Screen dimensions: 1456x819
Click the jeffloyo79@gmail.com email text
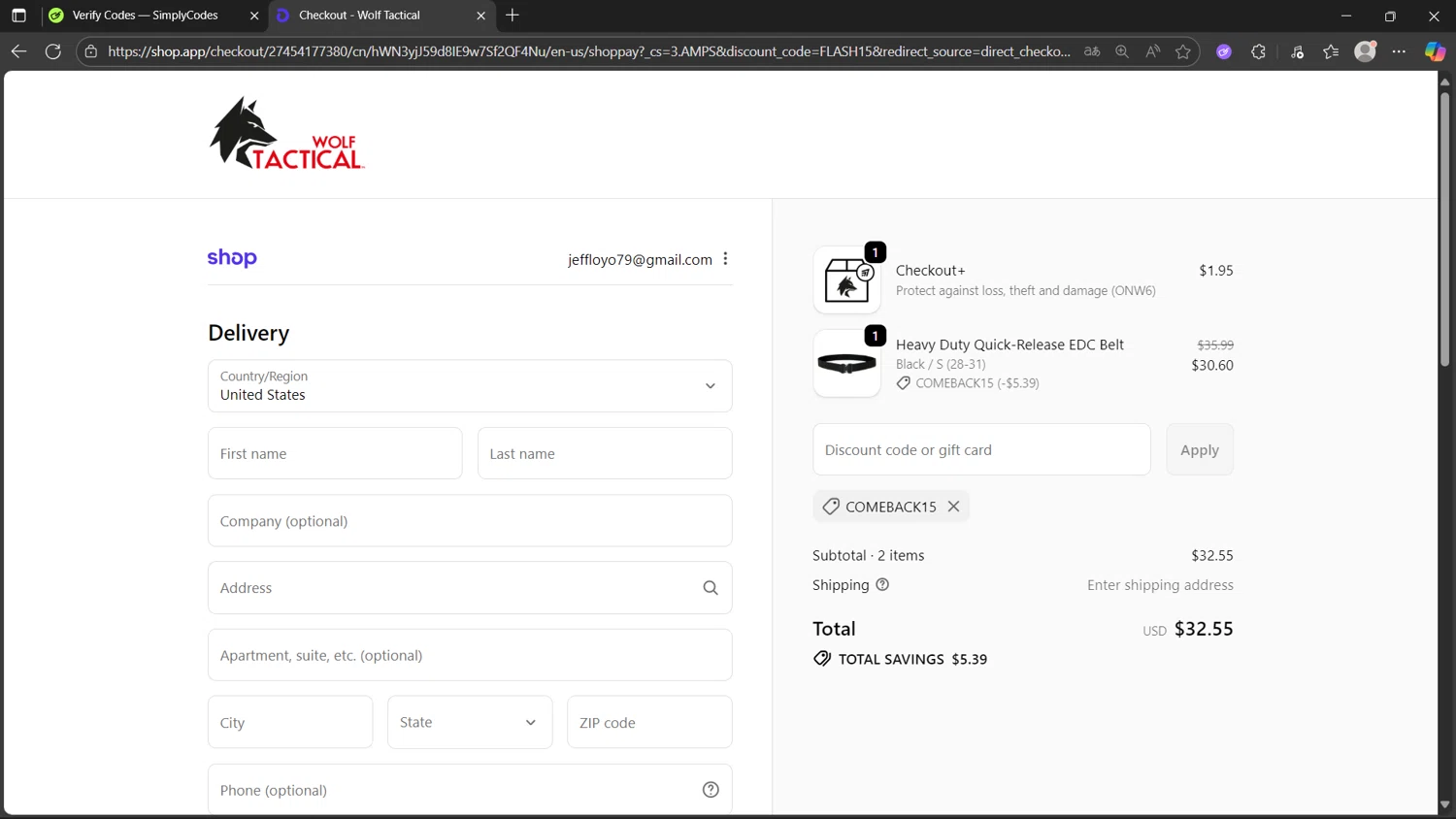pos(640,259)
